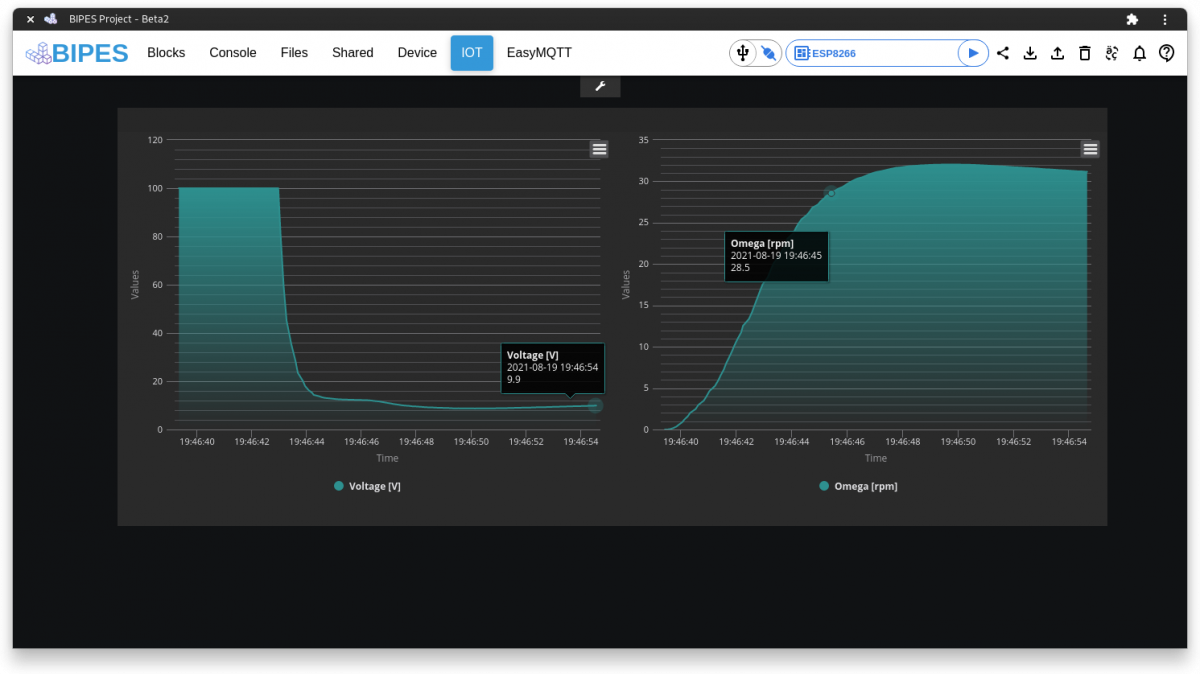Share the current BIPES project
Image resolution: width=1200 pixels, height=674 pixels.
point(1003,52)
